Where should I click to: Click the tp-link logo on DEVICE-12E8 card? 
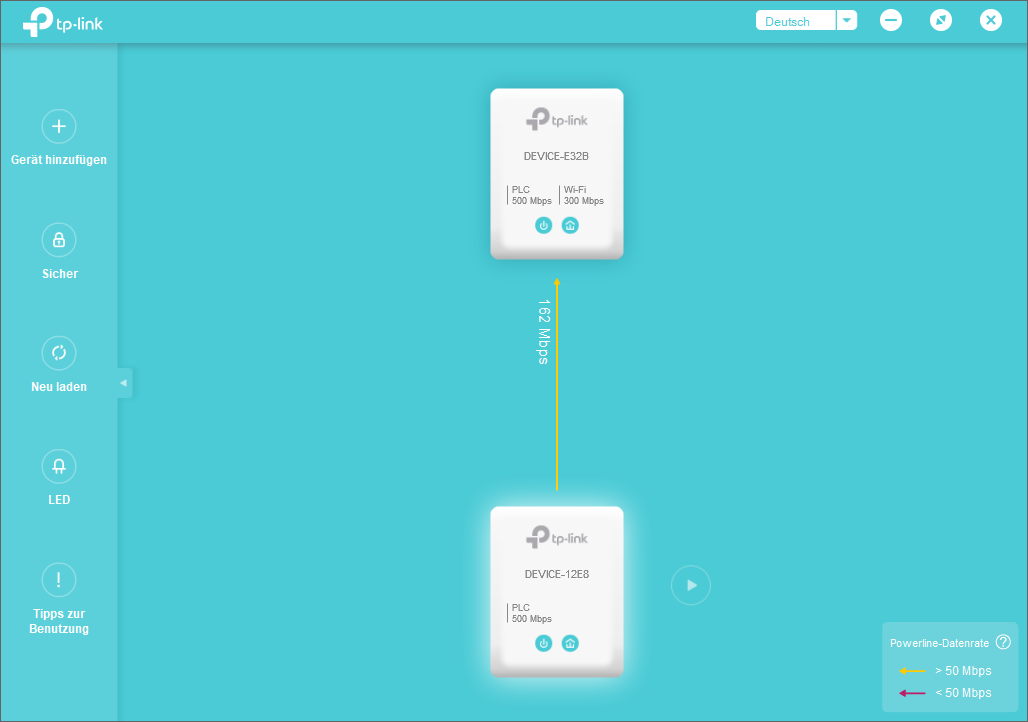pos(557,537)
